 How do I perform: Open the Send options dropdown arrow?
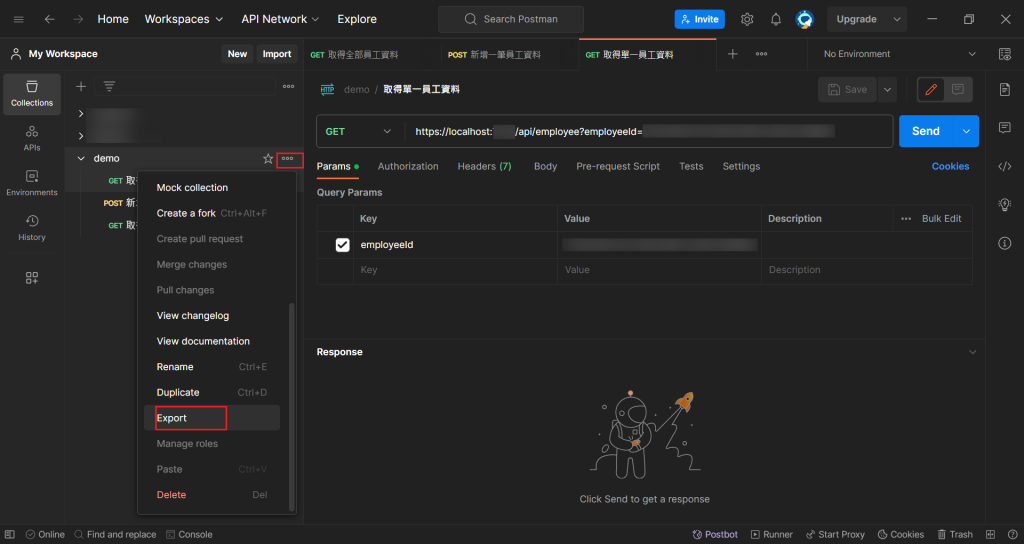click(967, 131)
